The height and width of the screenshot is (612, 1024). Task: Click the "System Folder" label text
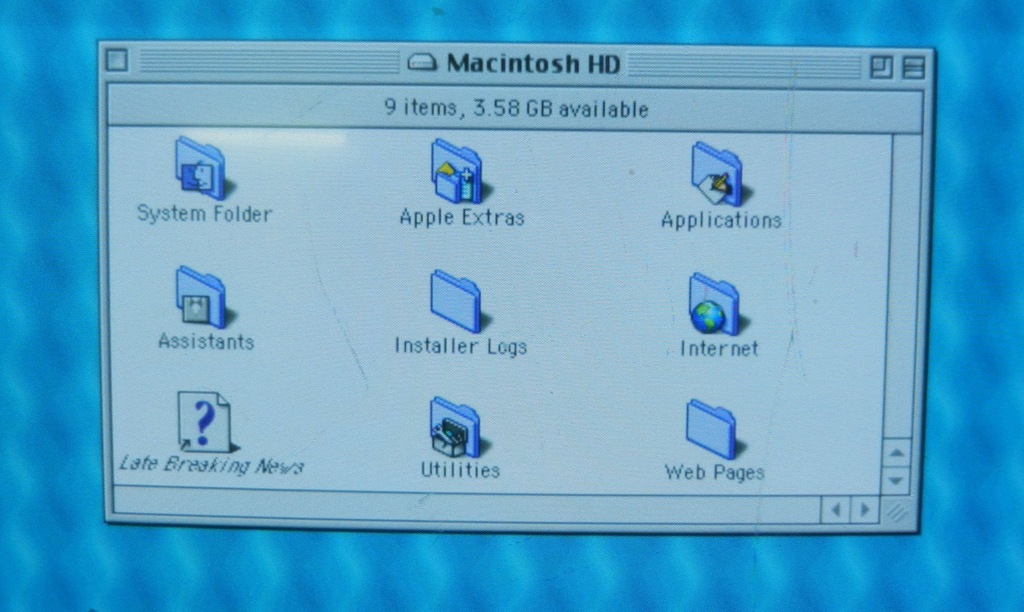[204, 214]
